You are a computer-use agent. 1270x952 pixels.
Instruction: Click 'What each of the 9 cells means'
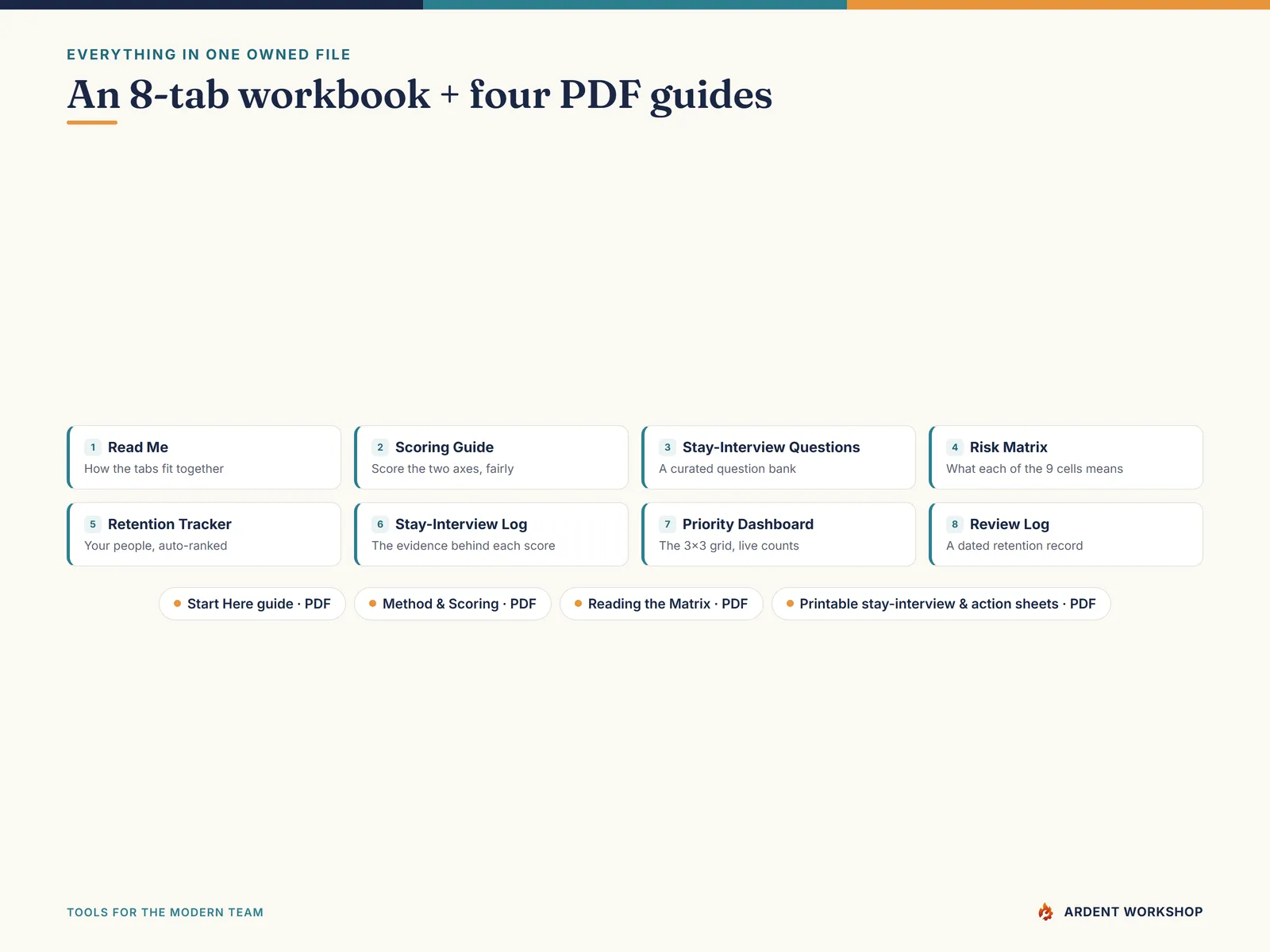1034,469
